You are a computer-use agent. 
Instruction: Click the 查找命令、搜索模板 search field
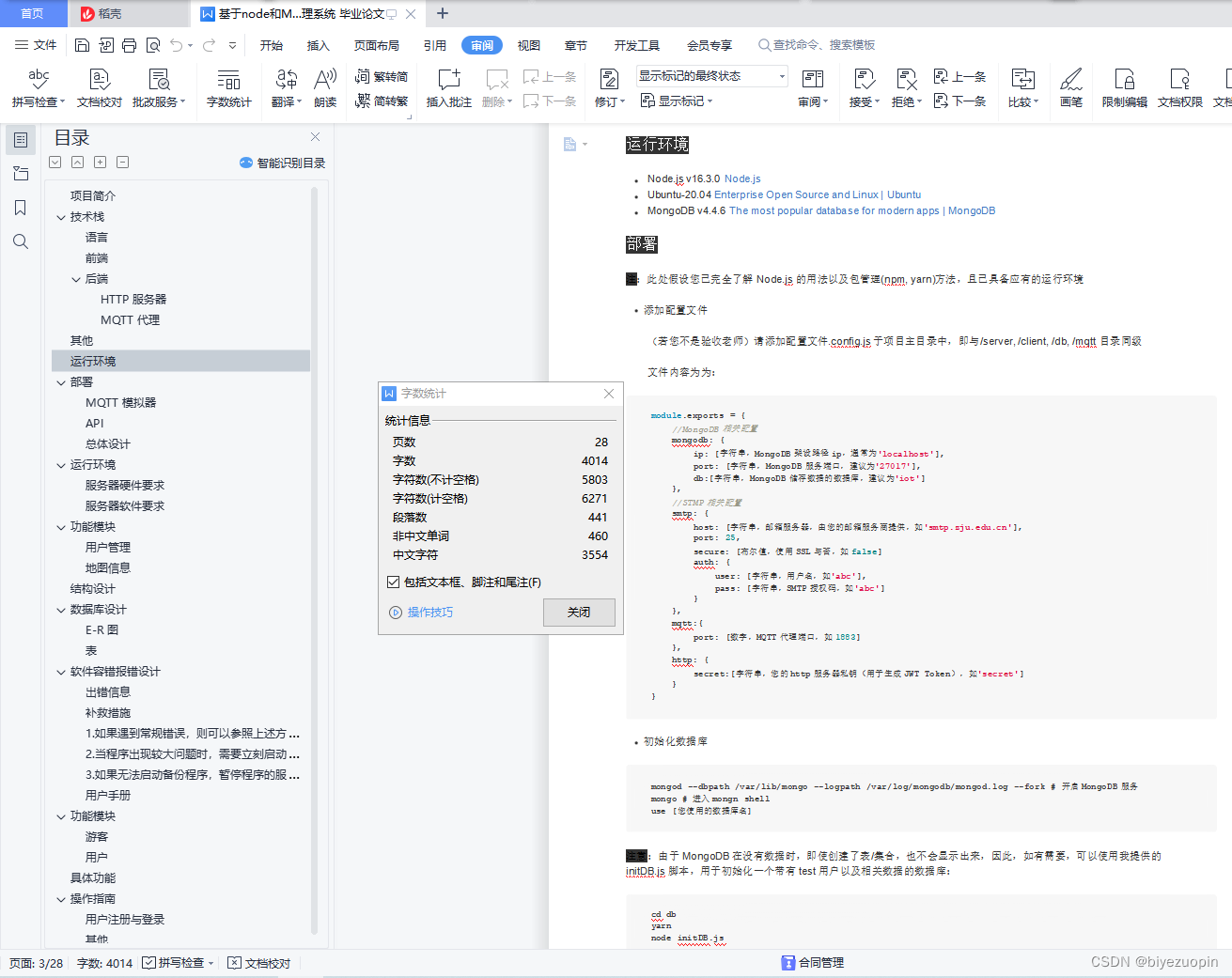(818, 45)
